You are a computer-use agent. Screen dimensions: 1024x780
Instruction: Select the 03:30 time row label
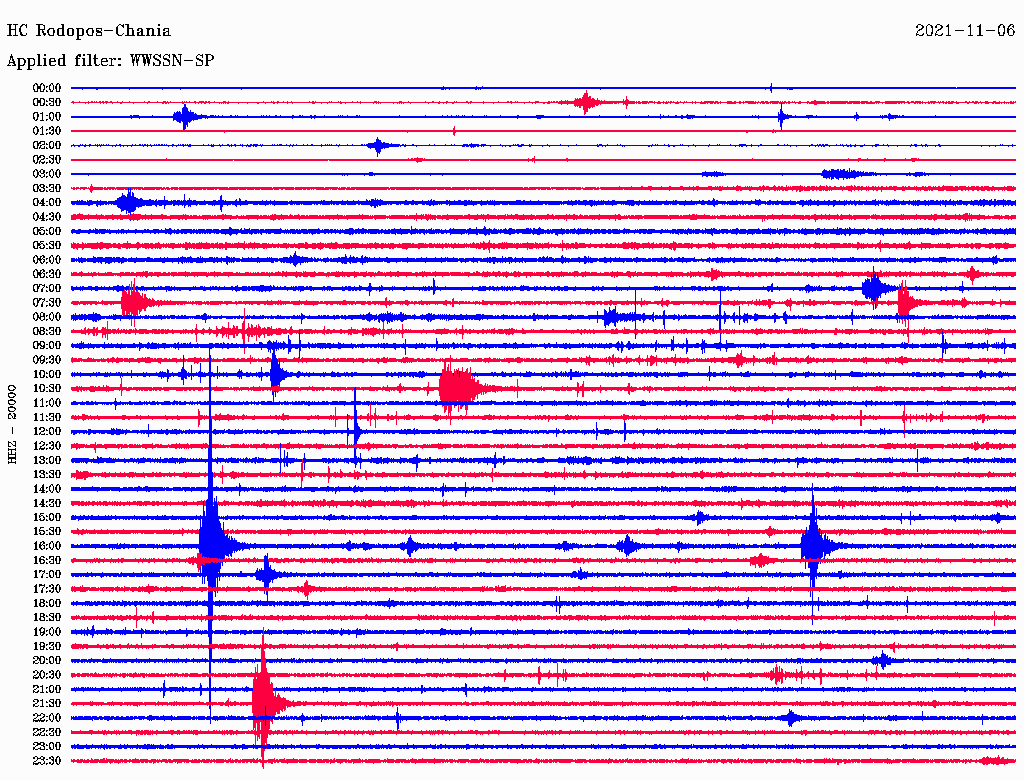[47, 188]
